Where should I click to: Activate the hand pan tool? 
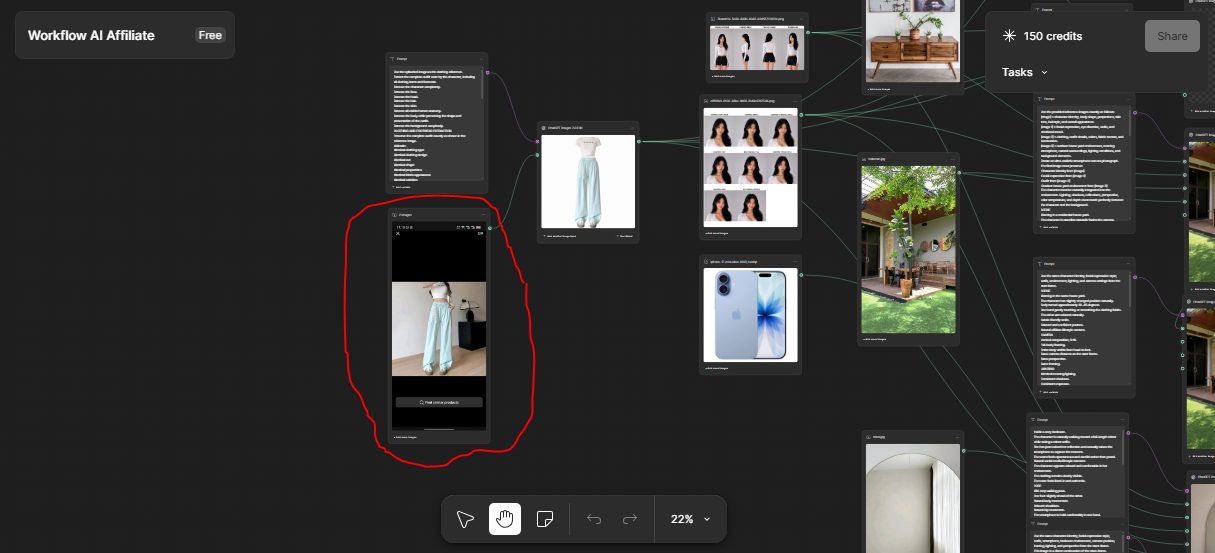(505, 519)
